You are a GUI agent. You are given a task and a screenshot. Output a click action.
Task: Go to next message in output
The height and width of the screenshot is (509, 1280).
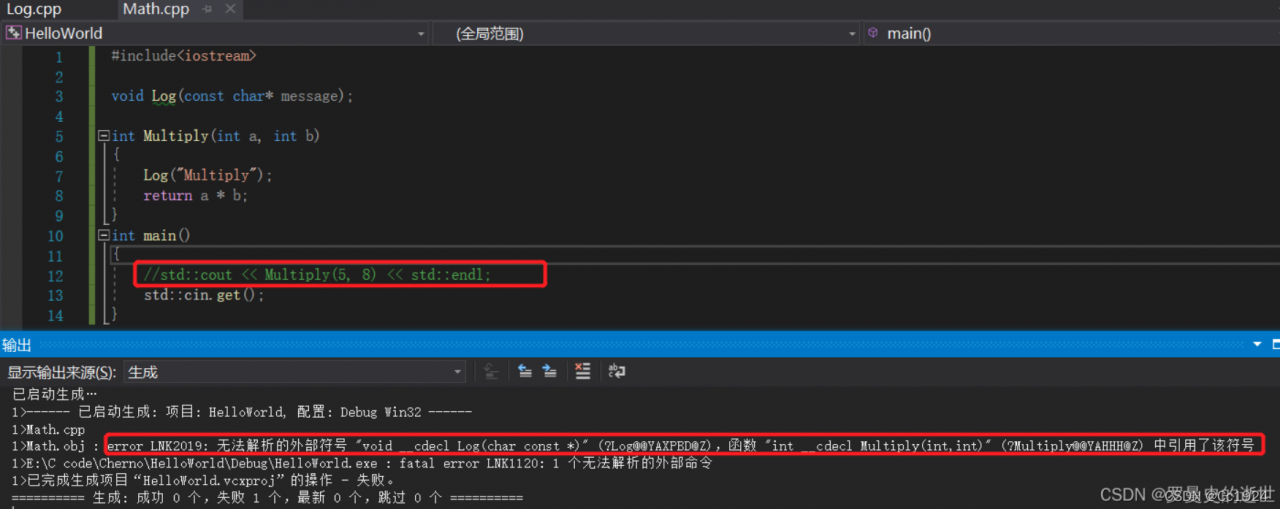click(x=549, y=372)
